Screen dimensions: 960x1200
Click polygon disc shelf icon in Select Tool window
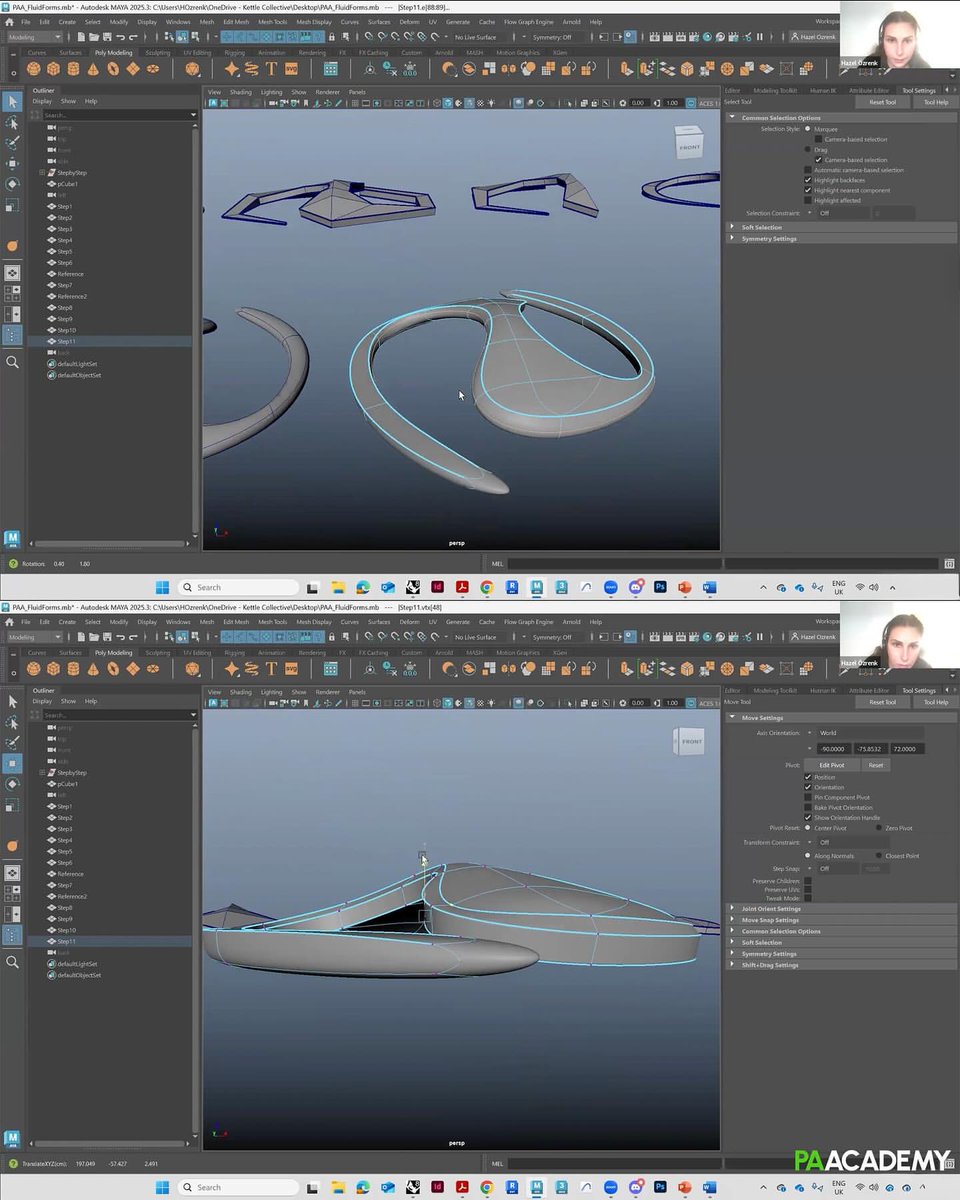click(152, 69)
